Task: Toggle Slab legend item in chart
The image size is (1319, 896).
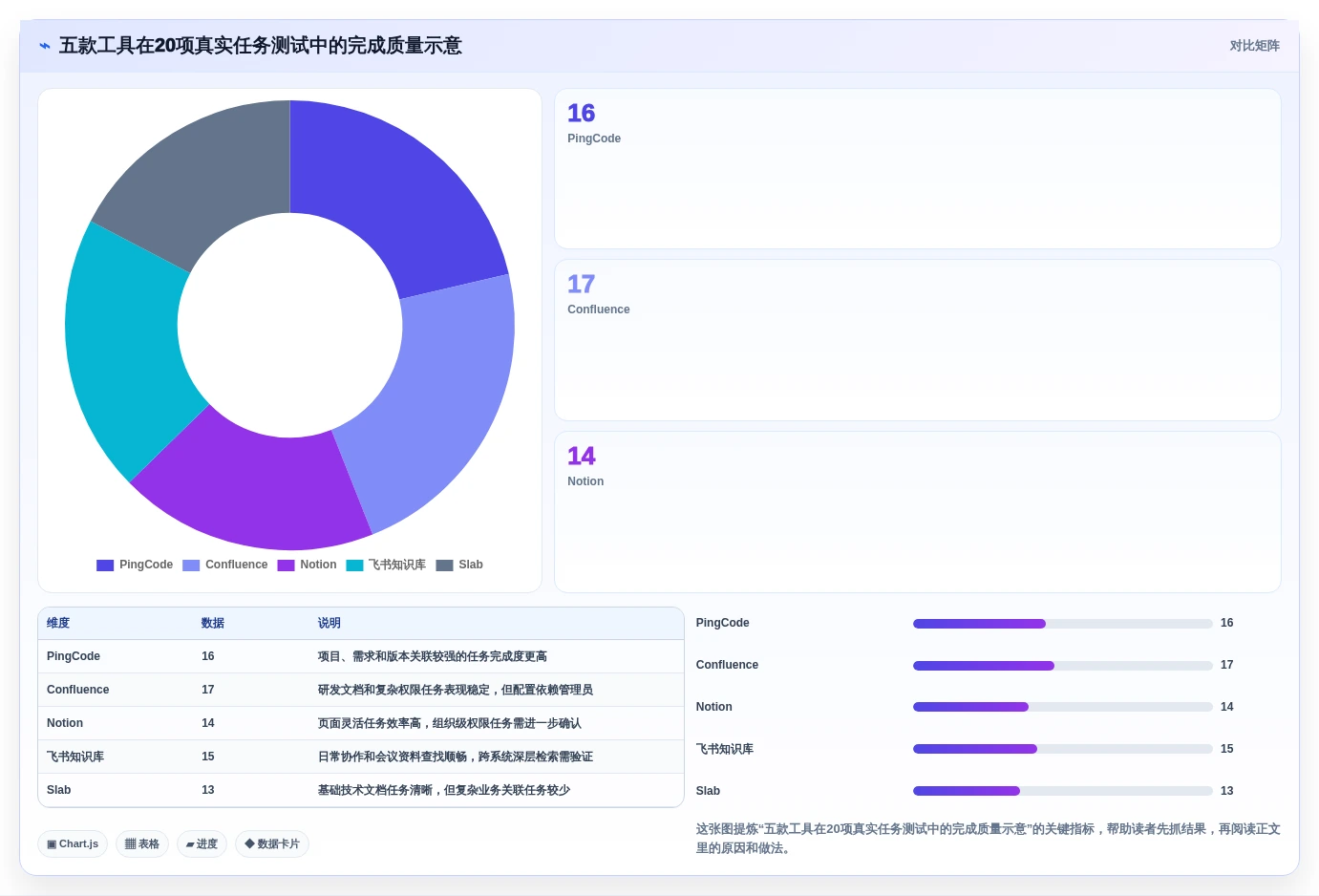Action: pyautogui.click(x=459, y=565)
